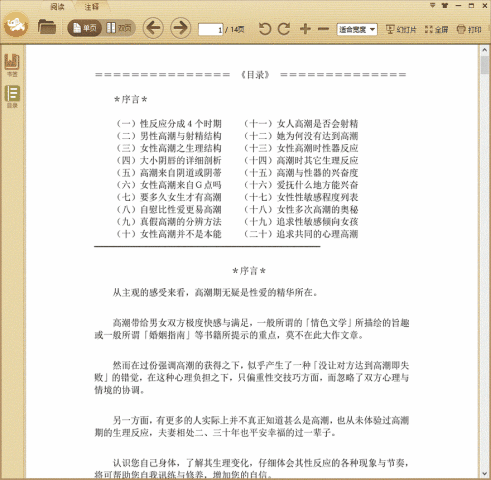Go to the previous page arrow

pos(153,28)
